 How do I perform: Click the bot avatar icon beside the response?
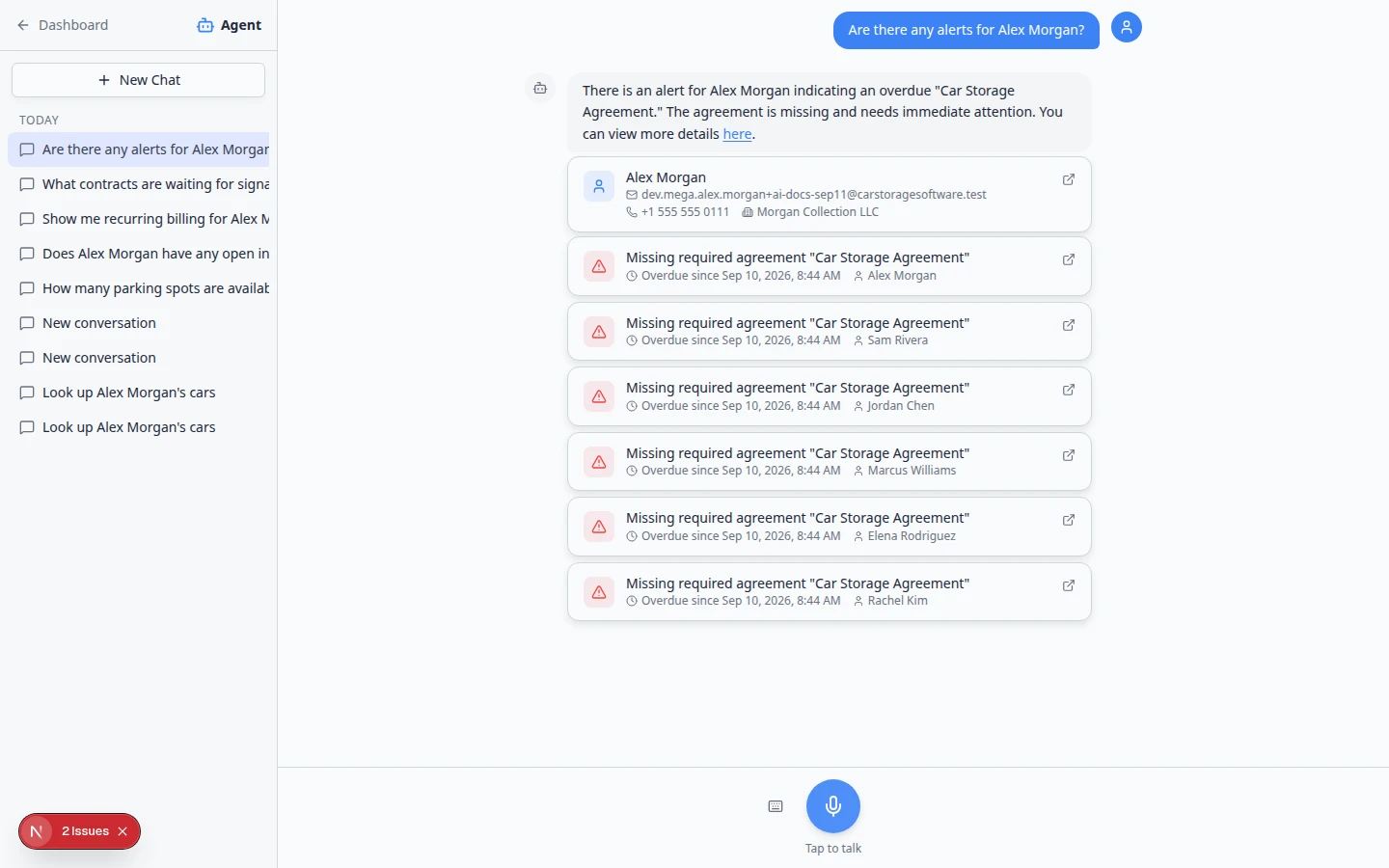tap(540, 88)
